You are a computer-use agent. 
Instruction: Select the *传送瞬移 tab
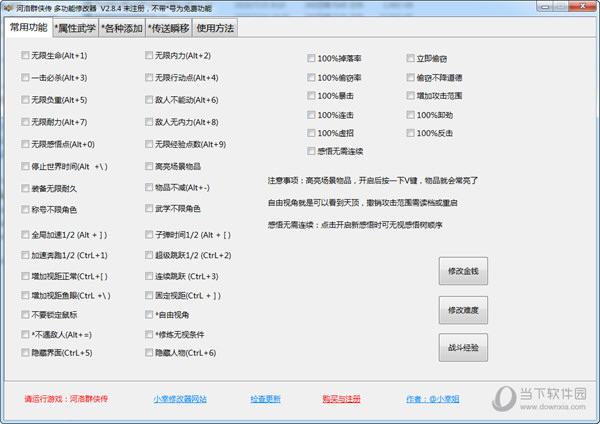(x=167, y=28)
